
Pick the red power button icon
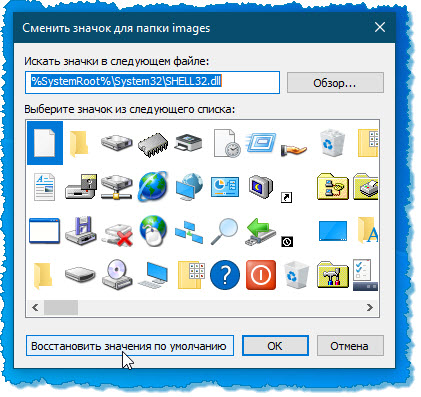tap(261, 275)
